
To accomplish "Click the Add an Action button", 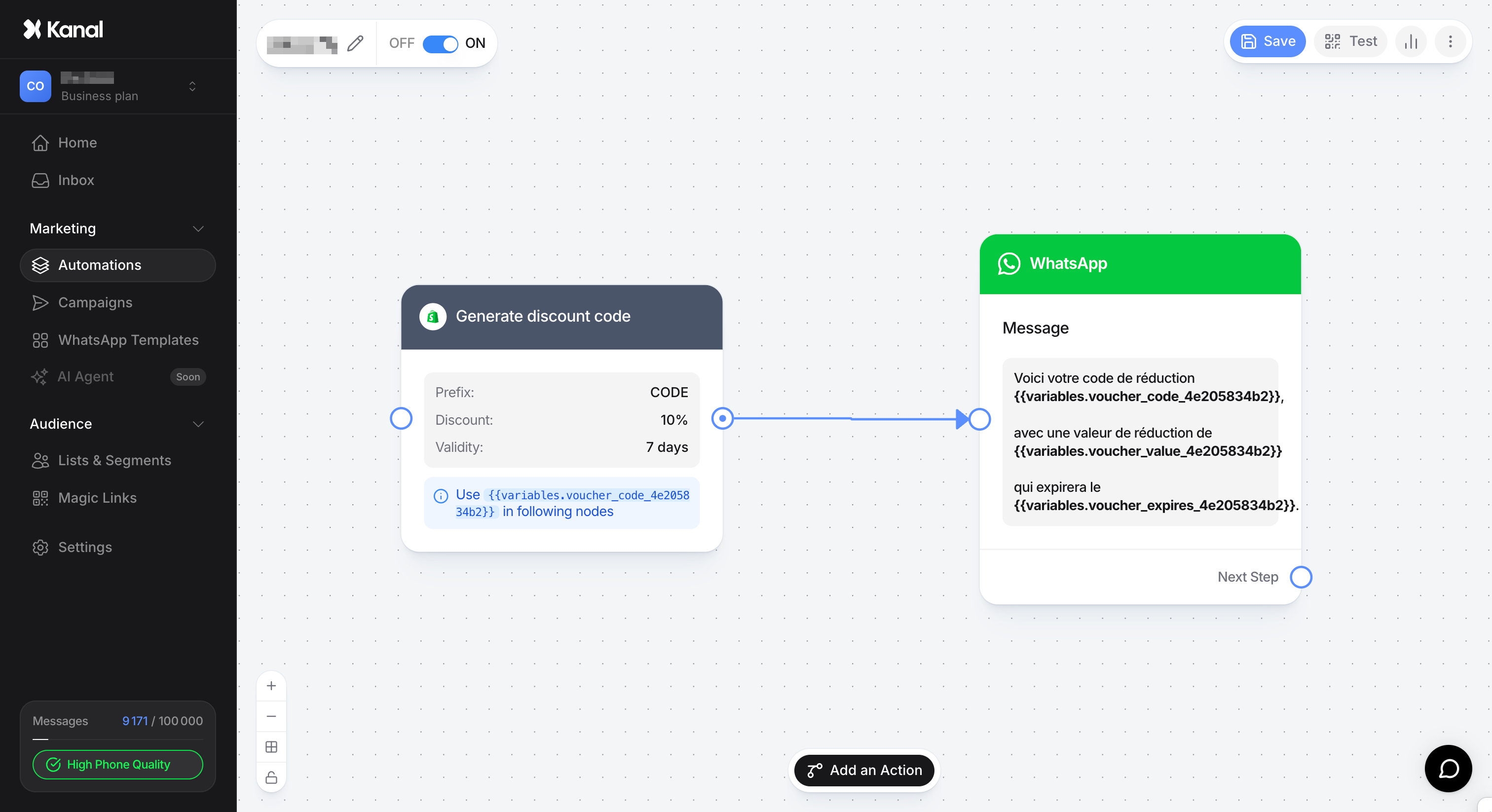I will point(863,770).
